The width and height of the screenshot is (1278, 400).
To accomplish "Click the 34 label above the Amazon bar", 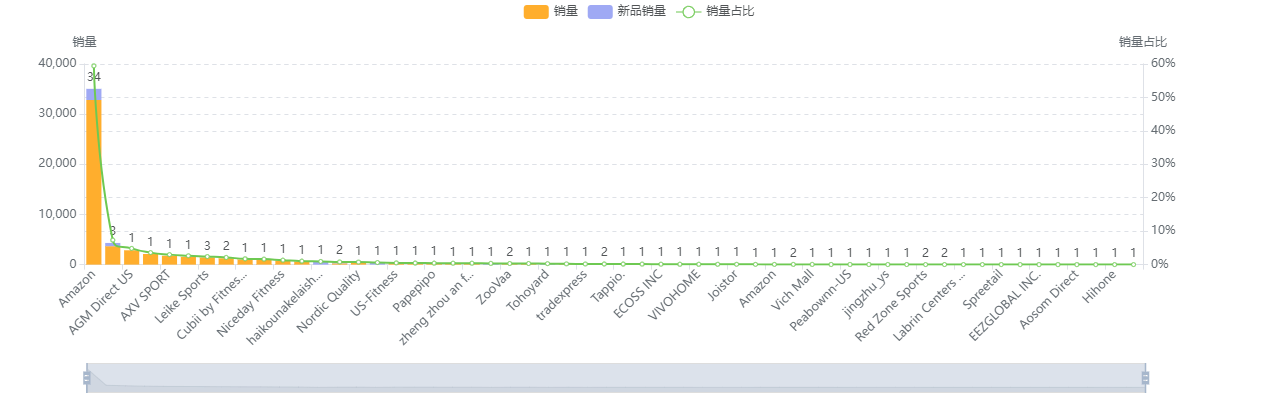I will (x=93, y=77).
